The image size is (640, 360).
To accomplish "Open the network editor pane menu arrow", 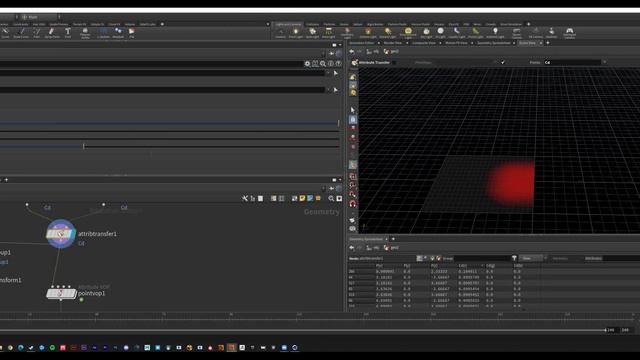I will pyautogui.click(x=340, y=180).
